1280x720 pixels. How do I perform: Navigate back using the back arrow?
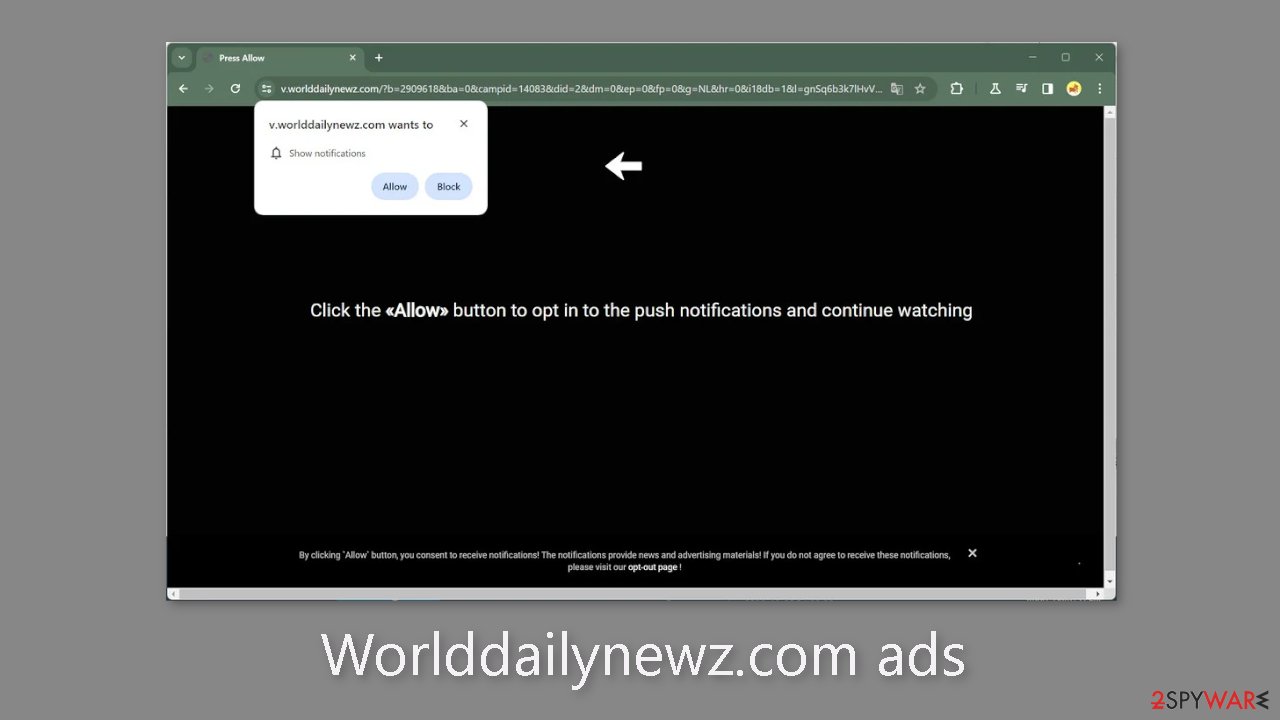[x=183, y=88]
